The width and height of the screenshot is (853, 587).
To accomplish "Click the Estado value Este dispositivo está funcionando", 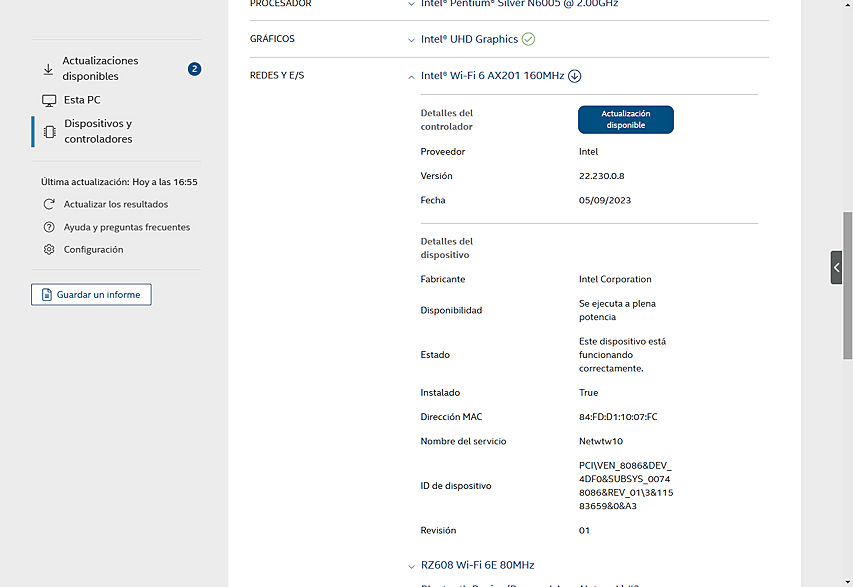I will click(x=622, y=355).
